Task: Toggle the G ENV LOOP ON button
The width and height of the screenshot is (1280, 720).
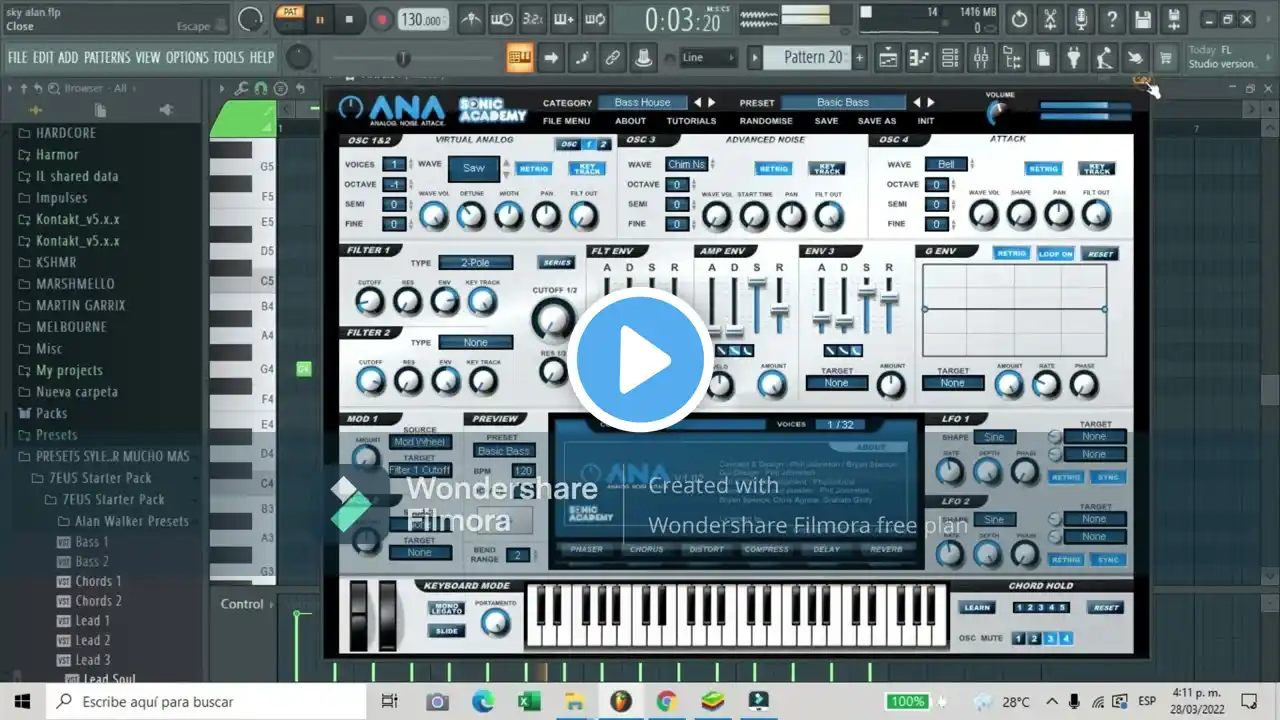Action: coord(1055,254)
